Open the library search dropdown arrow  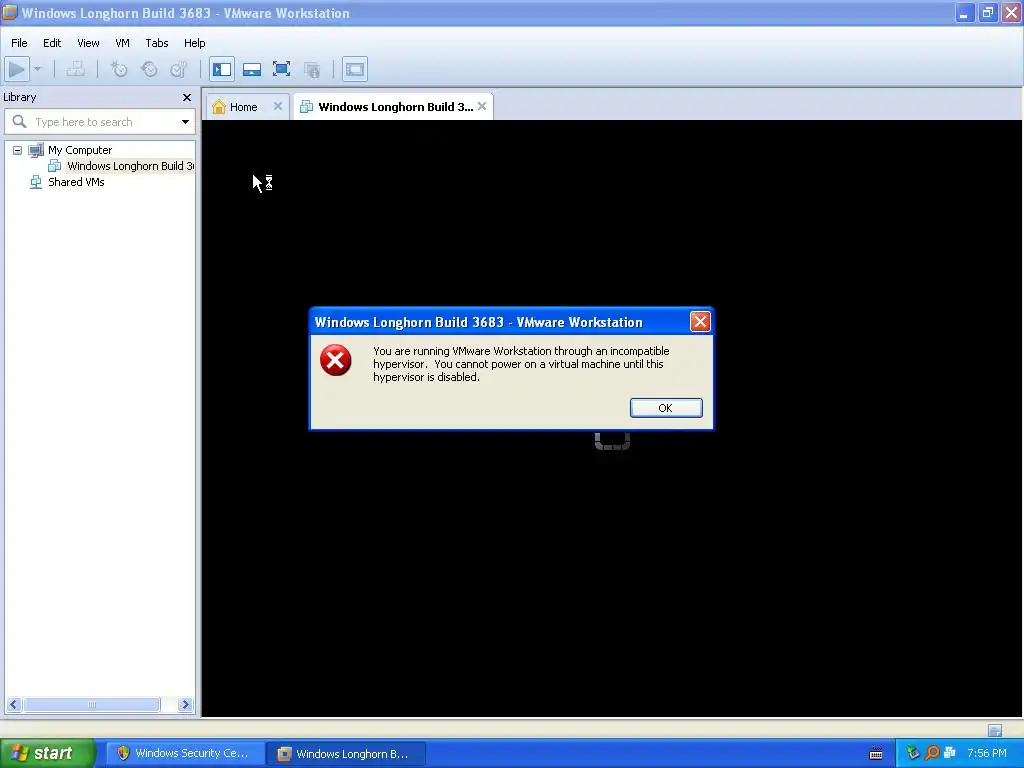pos(185,122)
